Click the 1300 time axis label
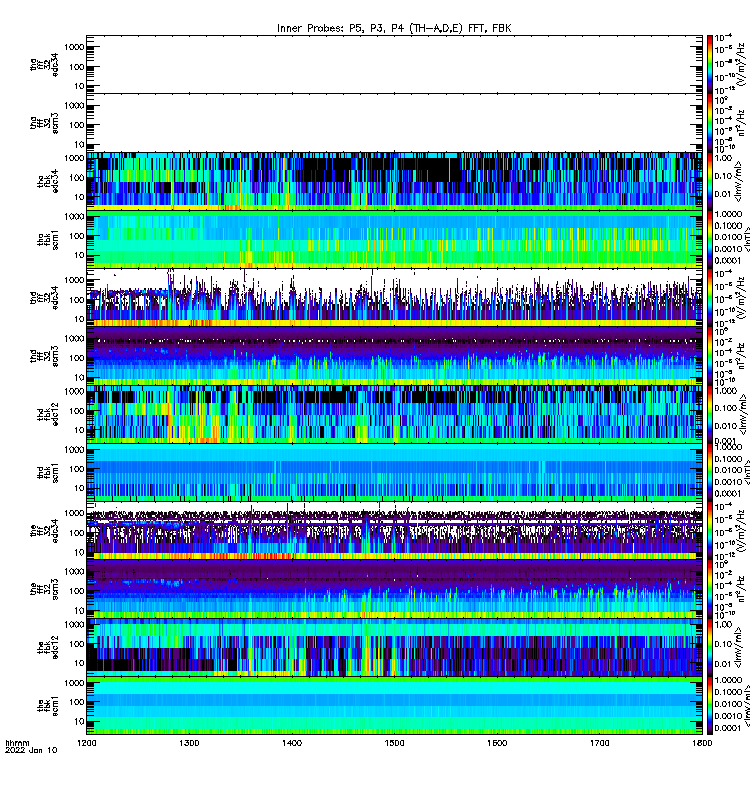Image resolution: width=750 pixels, height=800 pixels. coord(189,743)
